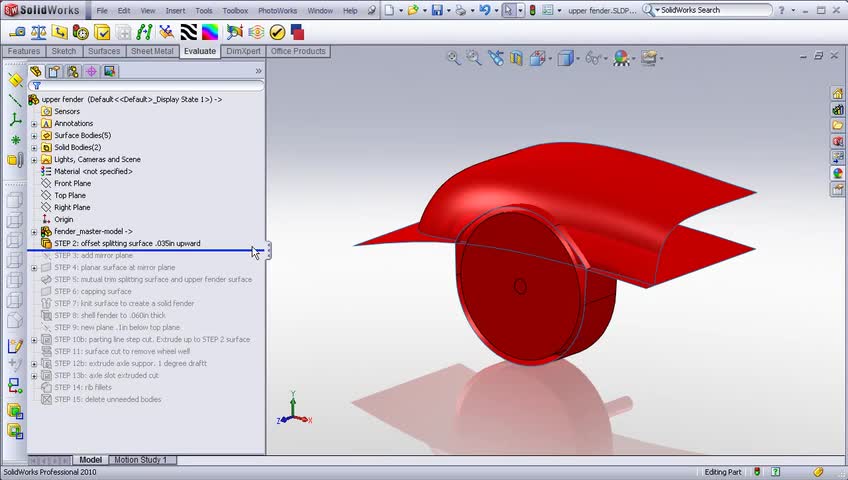Click the feature tree filter field
This screenshot has width=848, height=480.
click(x=150, y=86)
